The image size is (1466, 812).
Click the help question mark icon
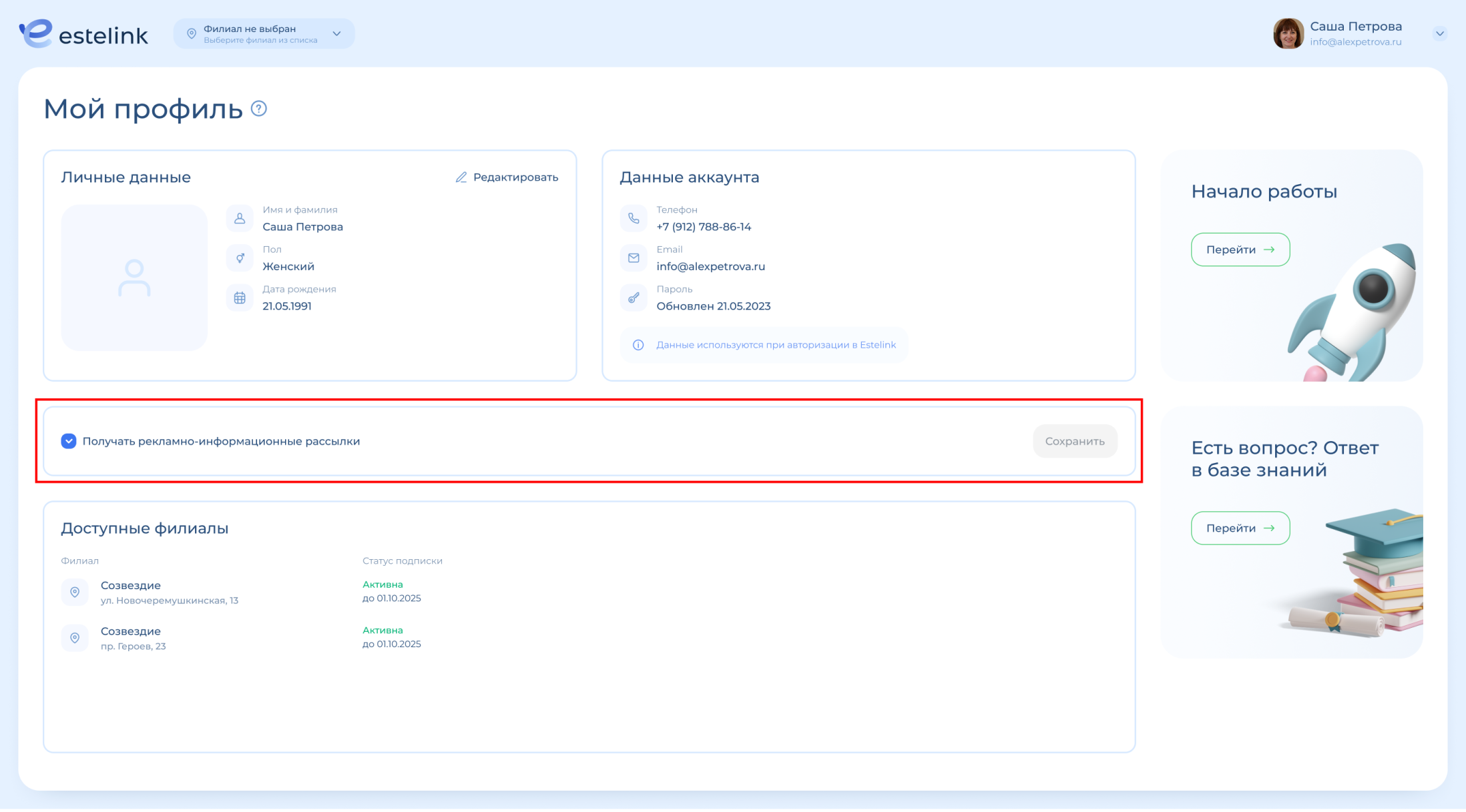tap(259, 109)
